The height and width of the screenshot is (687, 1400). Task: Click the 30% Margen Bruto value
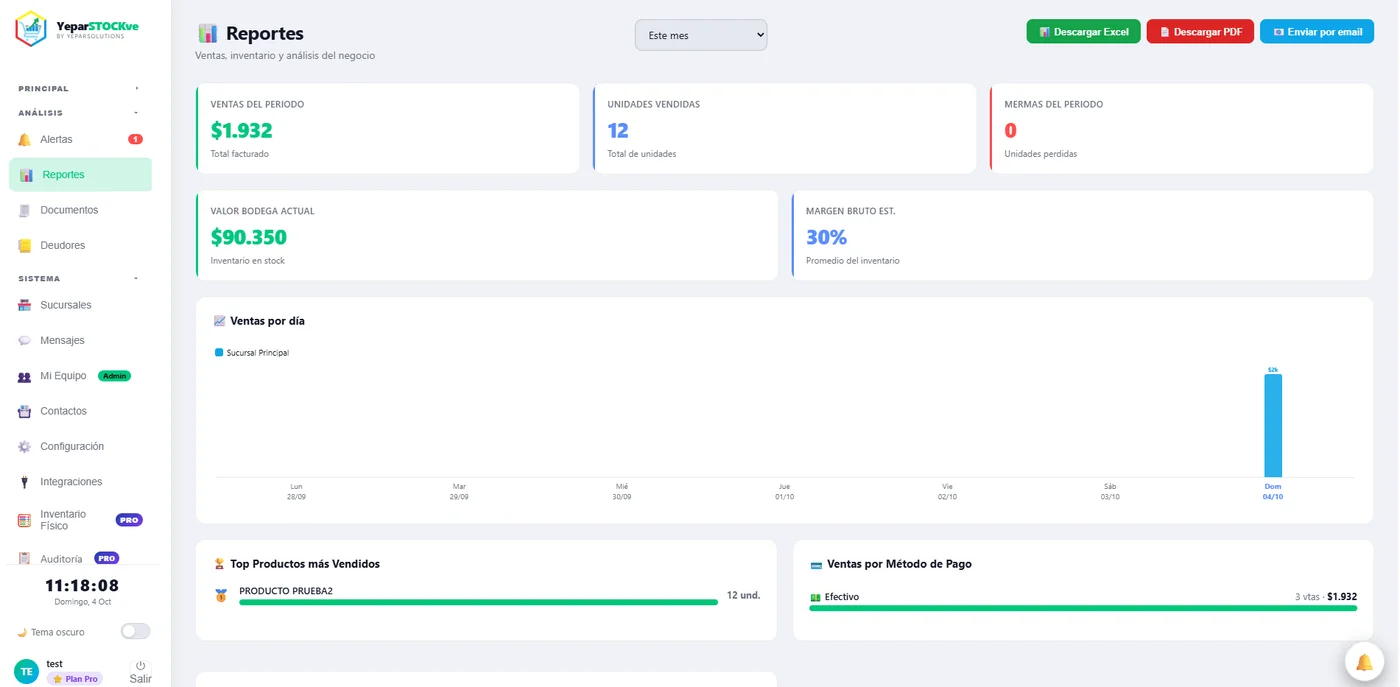click(826, 237)
